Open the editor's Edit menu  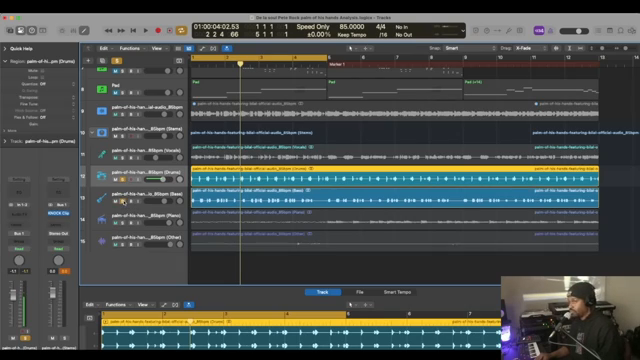click(92, 305)
